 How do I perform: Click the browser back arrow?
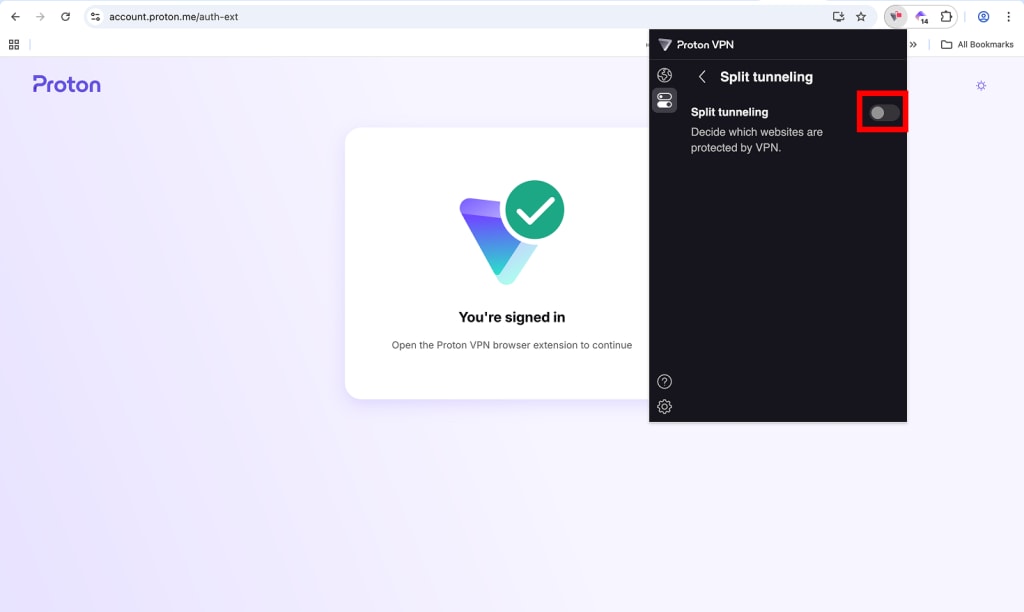pos(15,17)
